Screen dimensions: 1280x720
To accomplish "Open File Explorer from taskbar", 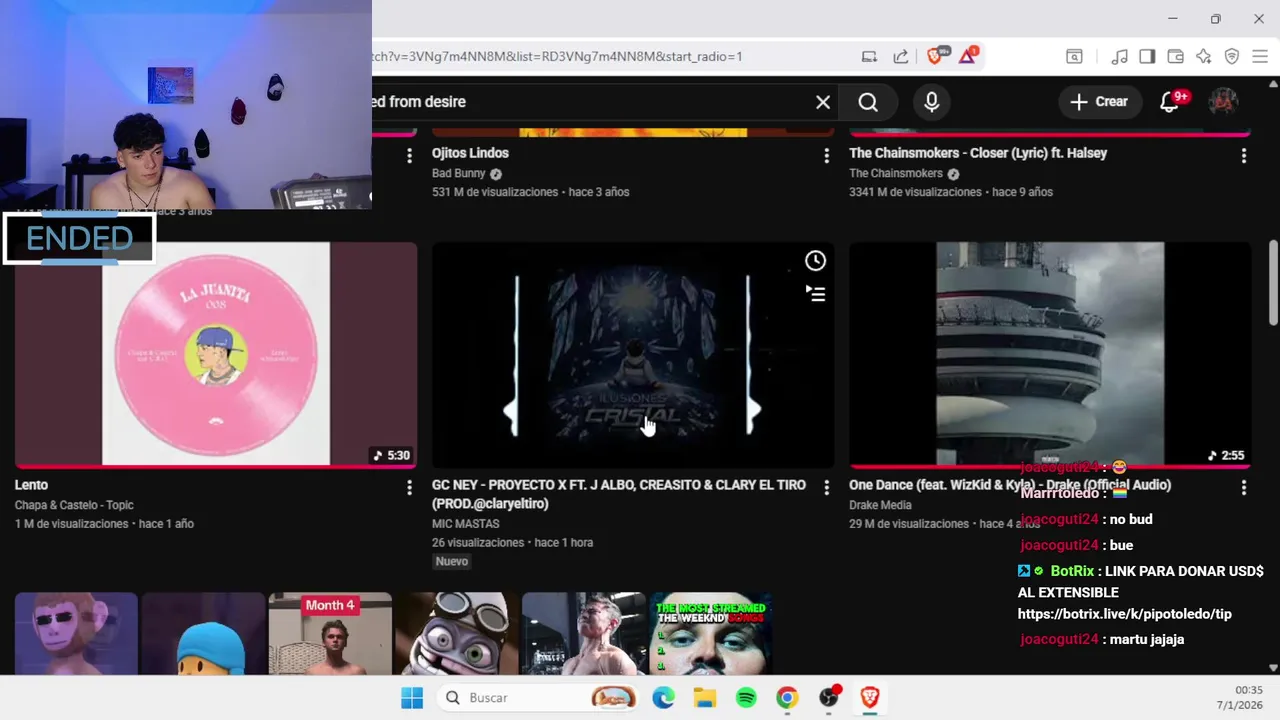I will [705, 698].
